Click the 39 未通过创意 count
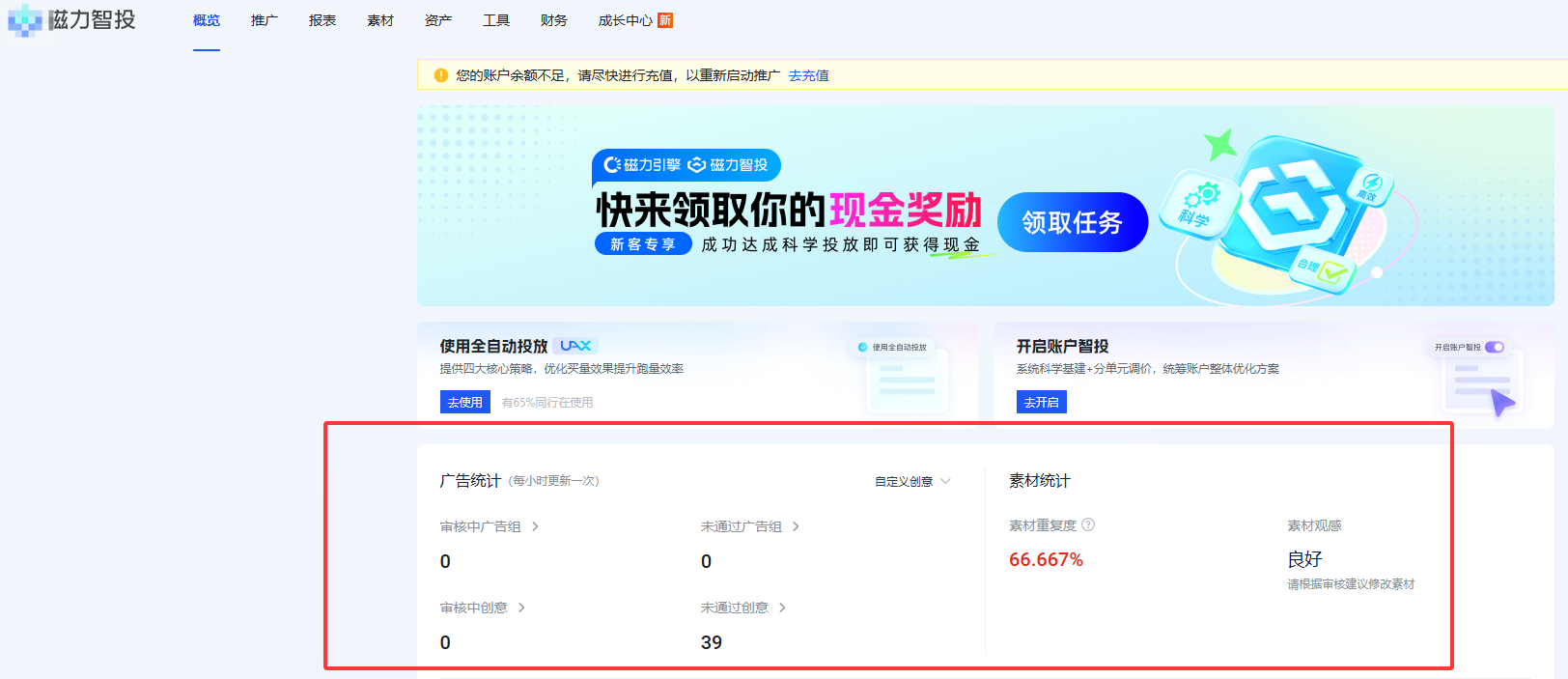1568x679 pixels. (712, 642)
